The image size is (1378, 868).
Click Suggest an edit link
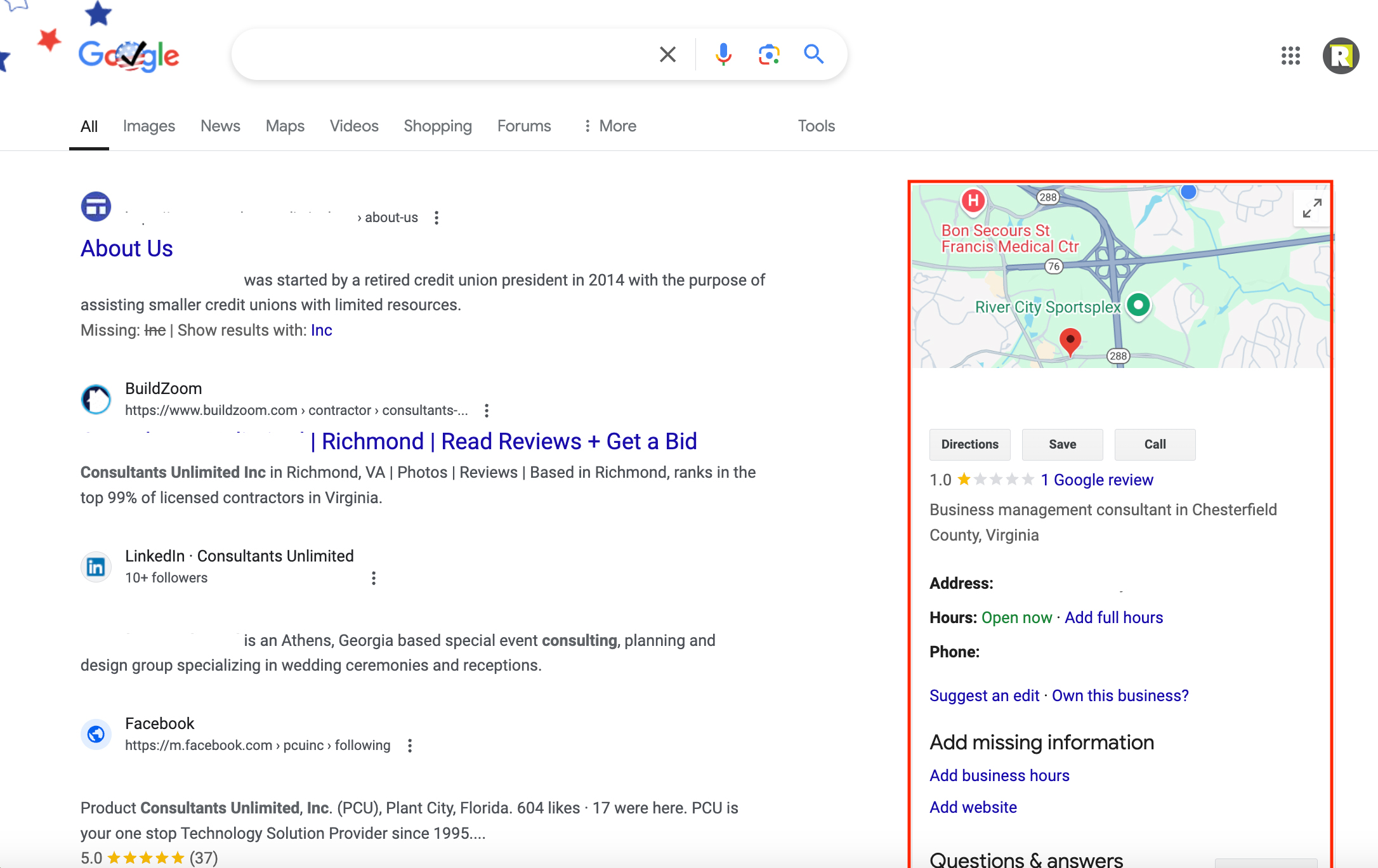pyautogui.click(x=985, y=696)
